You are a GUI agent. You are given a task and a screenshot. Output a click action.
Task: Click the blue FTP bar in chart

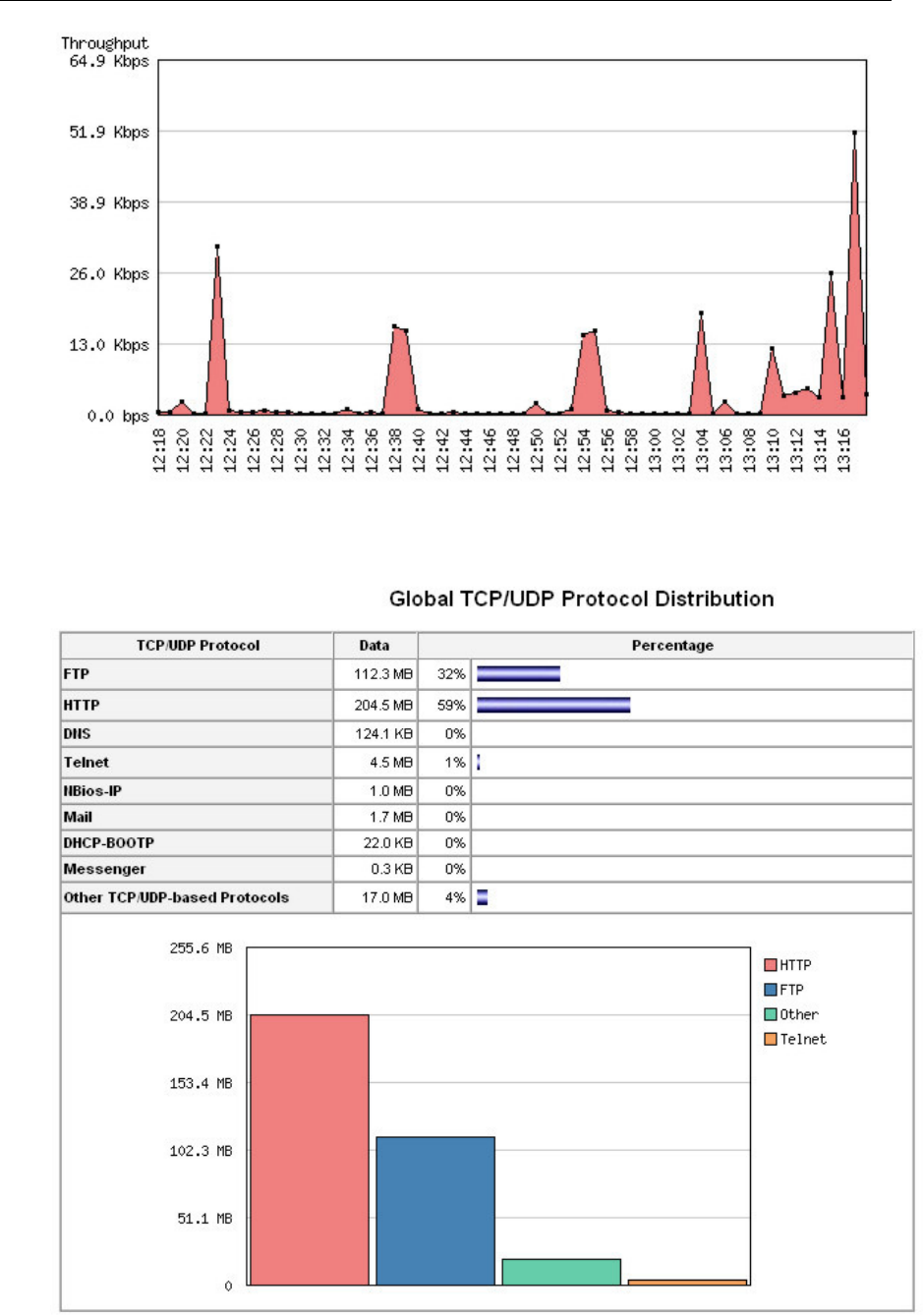435,1211
